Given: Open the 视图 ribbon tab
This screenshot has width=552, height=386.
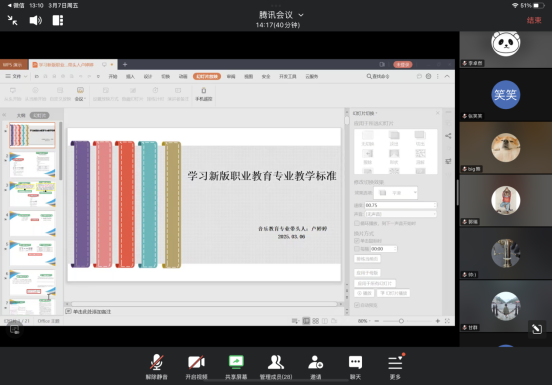Looking at the screenshot, I should click(x=249, y=76).
